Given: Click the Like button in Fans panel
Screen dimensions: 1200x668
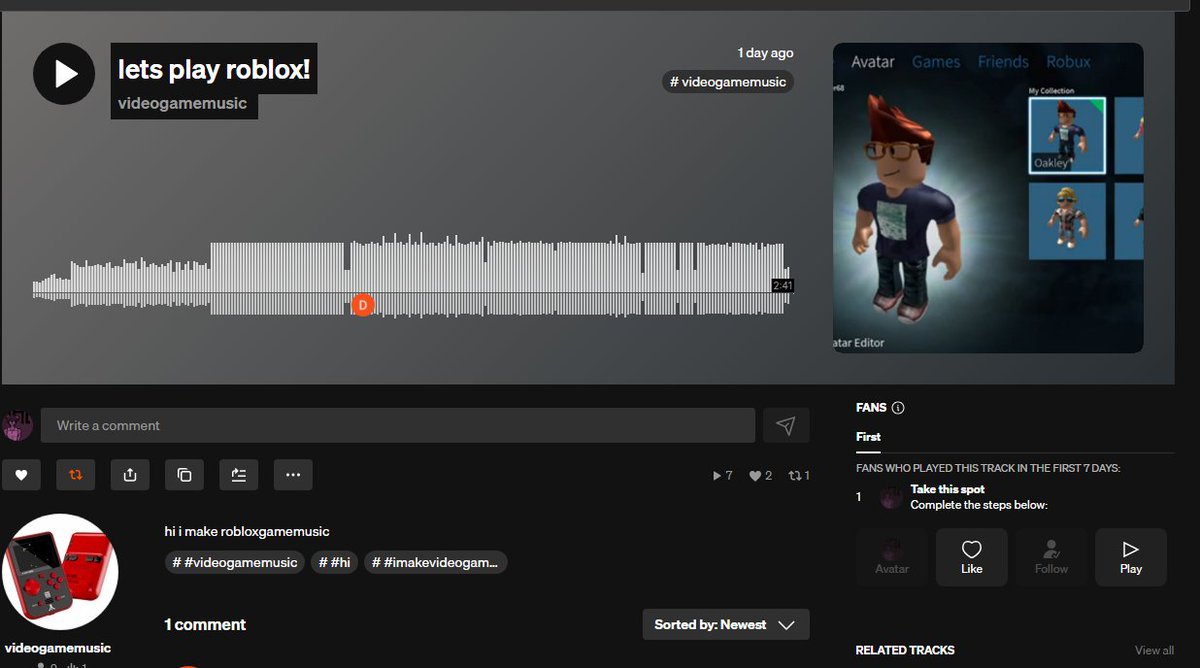Looking at the screenshot, I should coord(971,557).
